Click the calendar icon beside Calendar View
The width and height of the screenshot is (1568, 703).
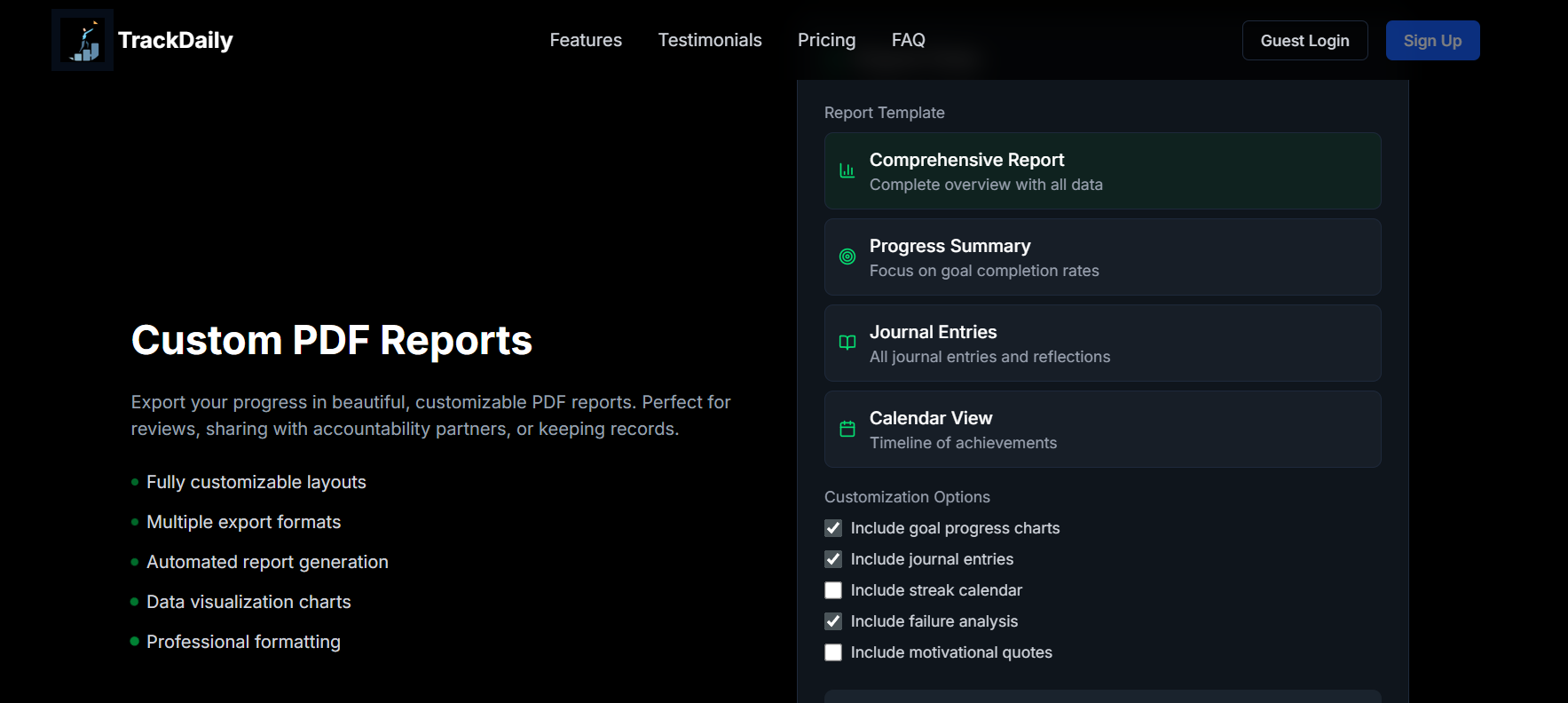click(847, 429)
